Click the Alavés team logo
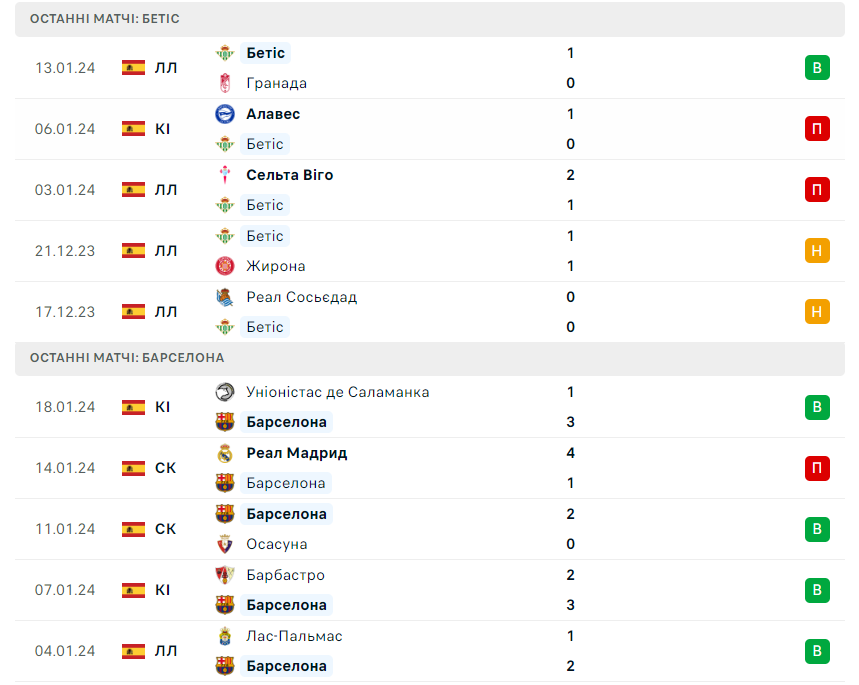Viewport: 859px width, 685px height. pos(225,114)
